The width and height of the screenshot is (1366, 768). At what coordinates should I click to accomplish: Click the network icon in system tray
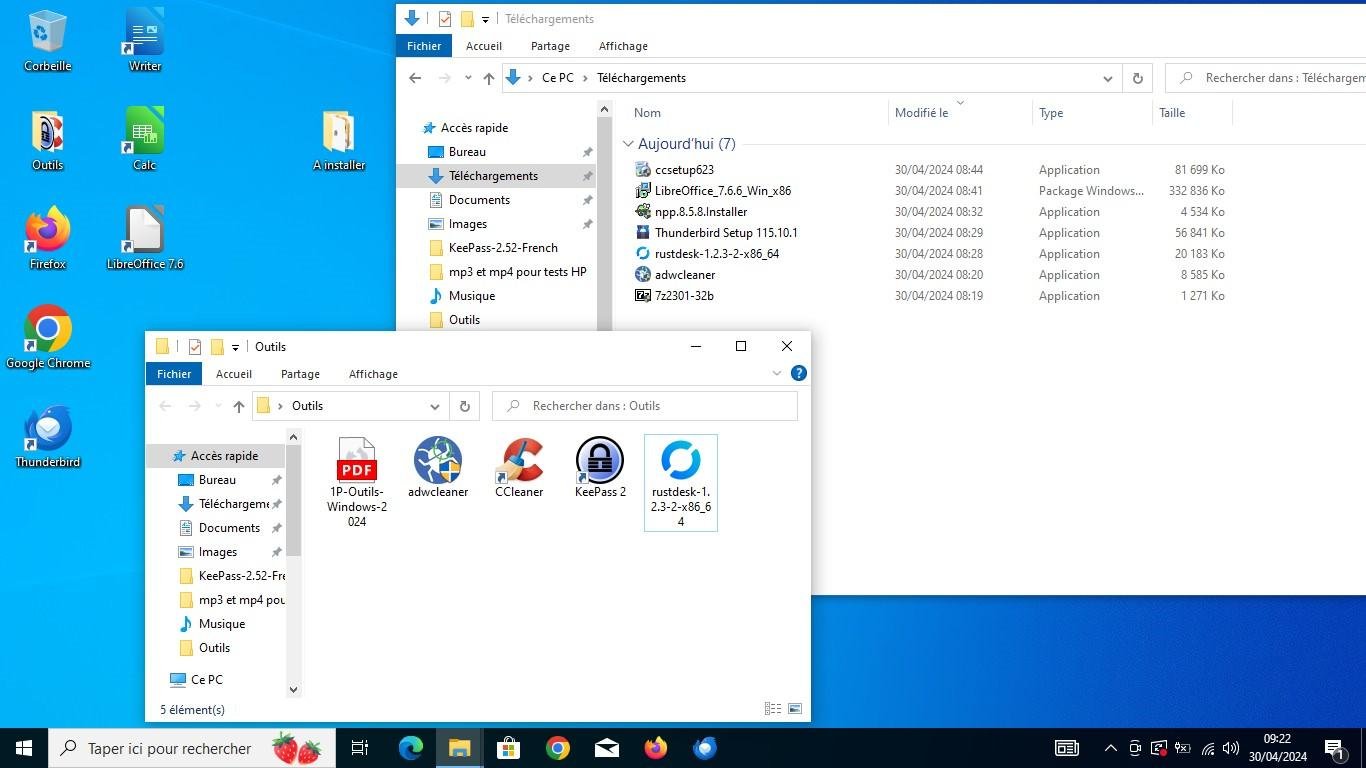point(1208,748)
